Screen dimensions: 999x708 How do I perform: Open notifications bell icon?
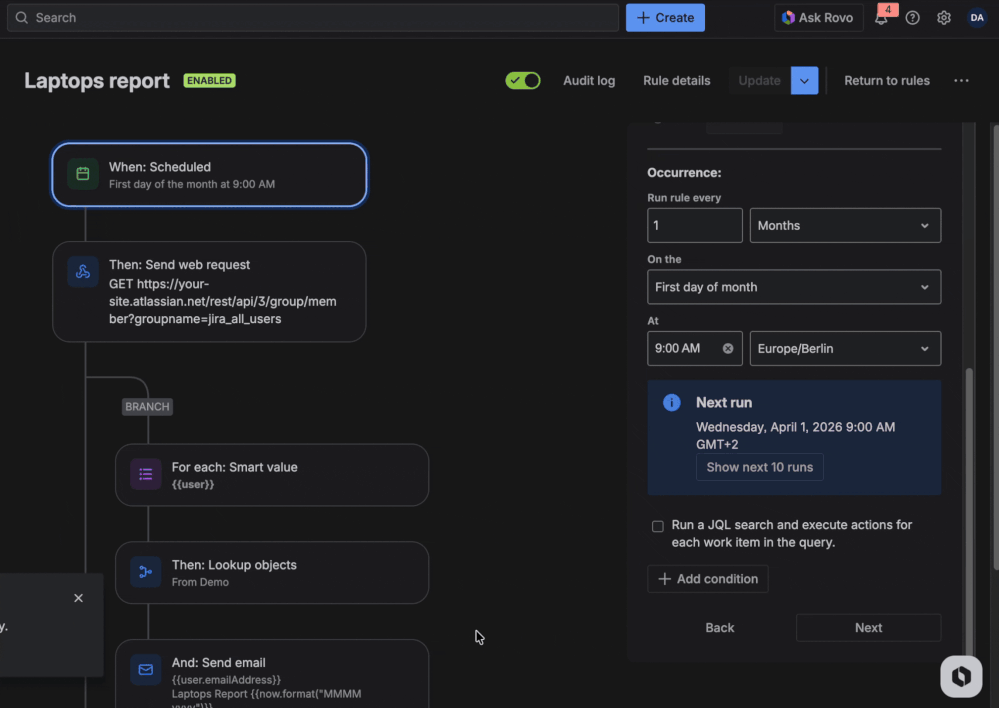(881, 18)
